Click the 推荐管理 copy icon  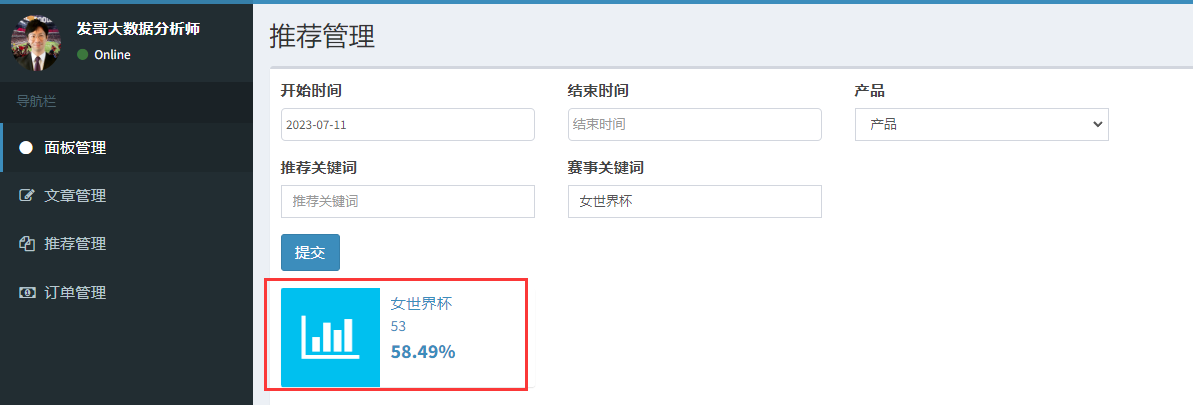tap(27, 244)
